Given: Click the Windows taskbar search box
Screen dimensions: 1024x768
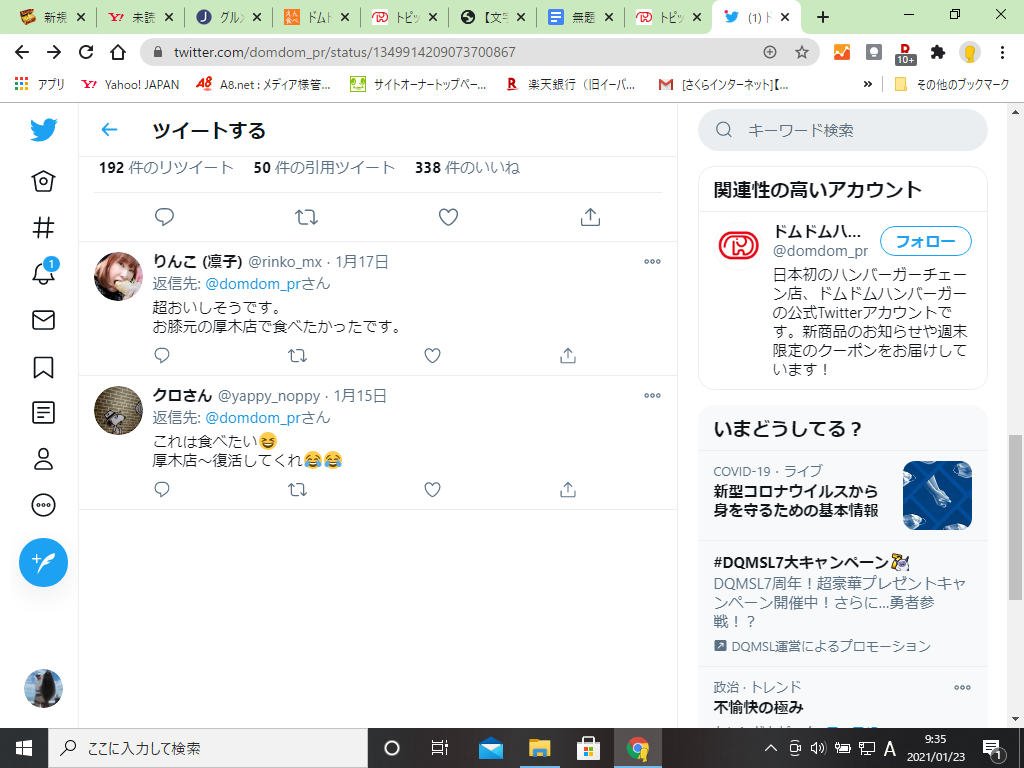Looking at the screenshot, I should (x=208, y=748).
